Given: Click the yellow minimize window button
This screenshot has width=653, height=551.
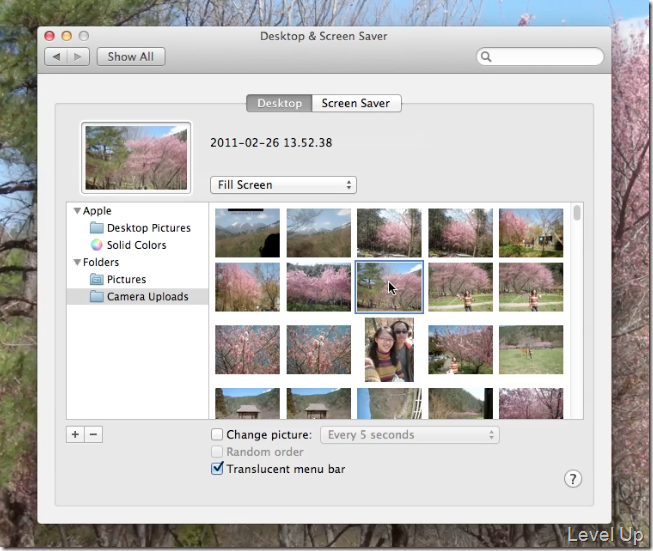Looking at the screenshot, I should point(67,36).
